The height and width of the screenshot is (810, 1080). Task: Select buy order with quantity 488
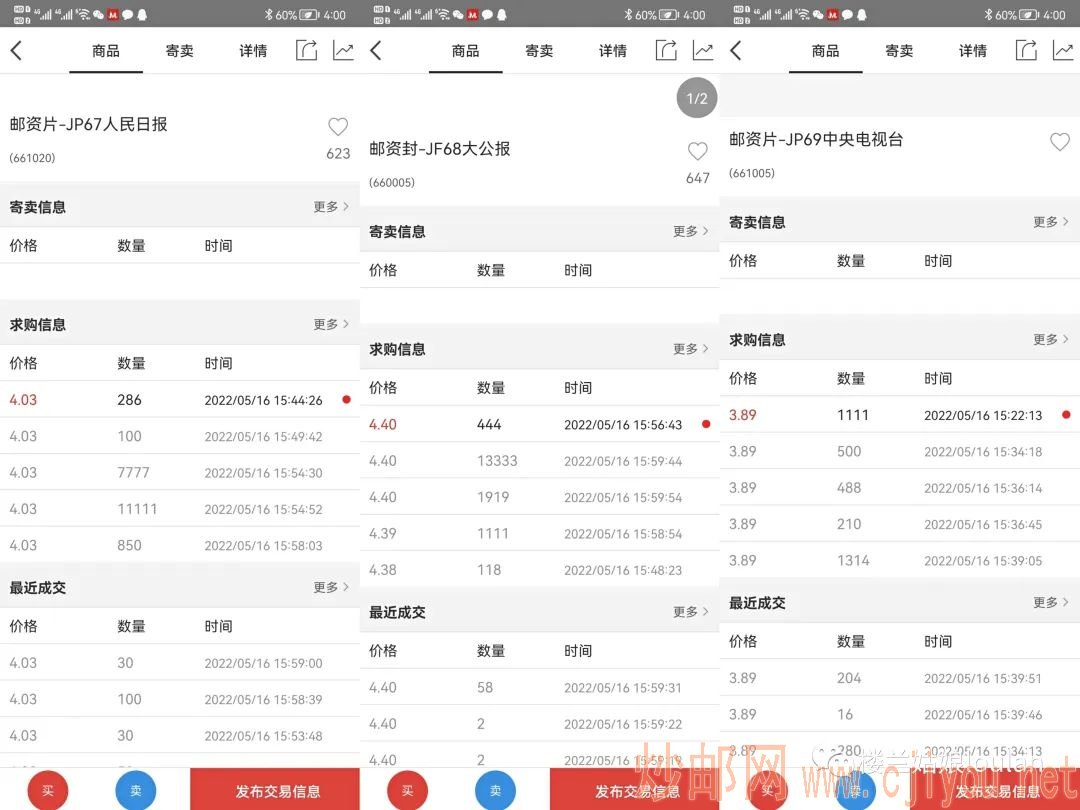(x=900, y=488)
